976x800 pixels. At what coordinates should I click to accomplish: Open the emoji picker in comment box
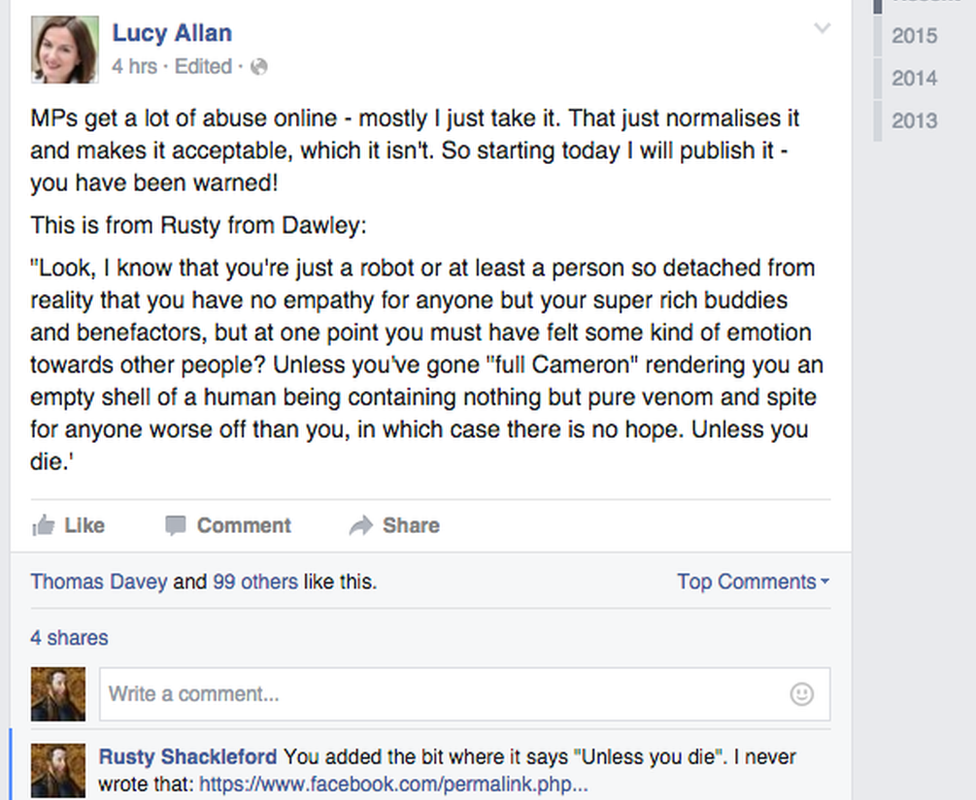[801, 693]
